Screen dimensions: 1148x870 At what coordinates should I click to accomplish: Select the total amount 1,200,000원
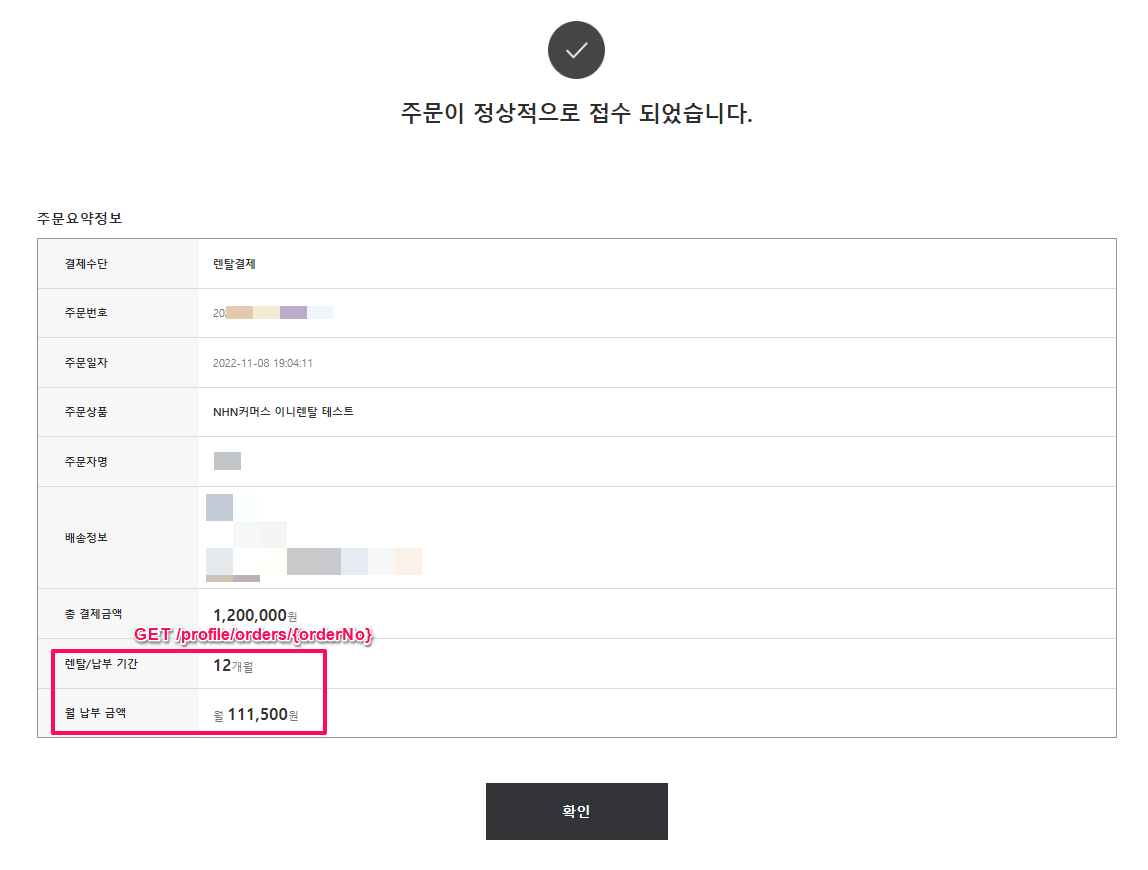pos(255,615)
